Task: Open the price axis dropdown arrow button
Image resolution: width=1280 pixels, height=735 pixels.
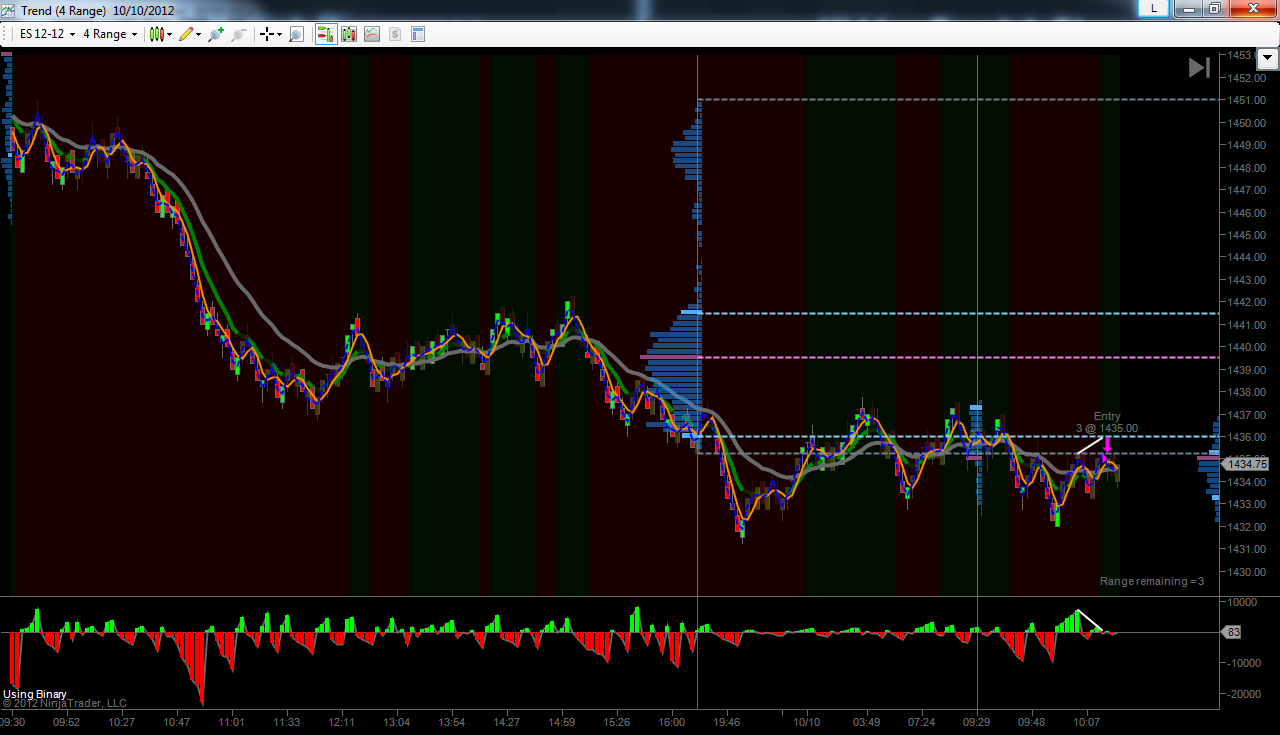Action: pos(1268,59)
